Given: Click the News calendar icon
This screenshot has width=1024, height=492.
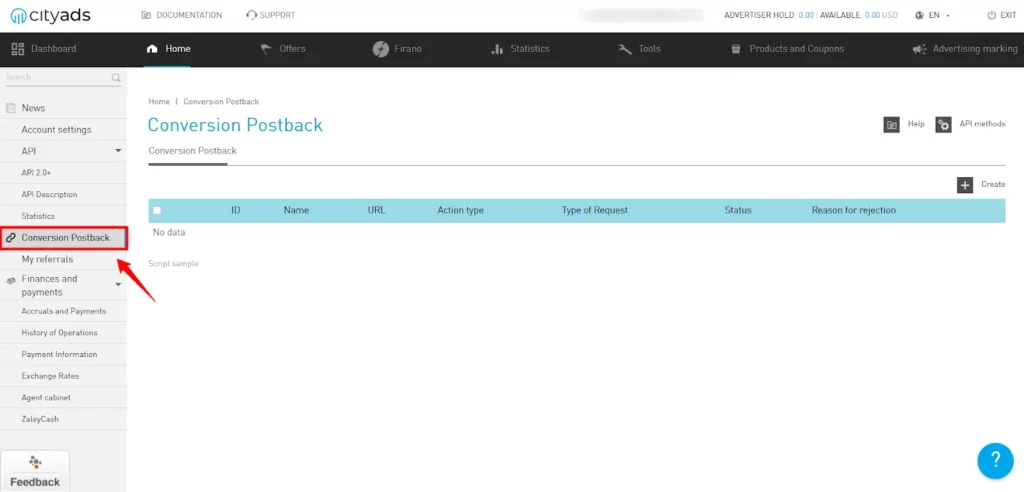Looking at the screenshot, I should point(10,108).
